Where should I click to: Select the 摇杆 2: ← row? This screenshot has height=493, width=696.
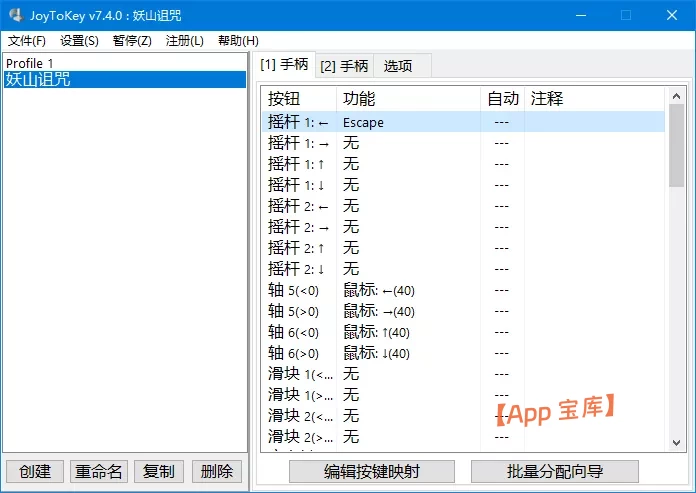463,206
